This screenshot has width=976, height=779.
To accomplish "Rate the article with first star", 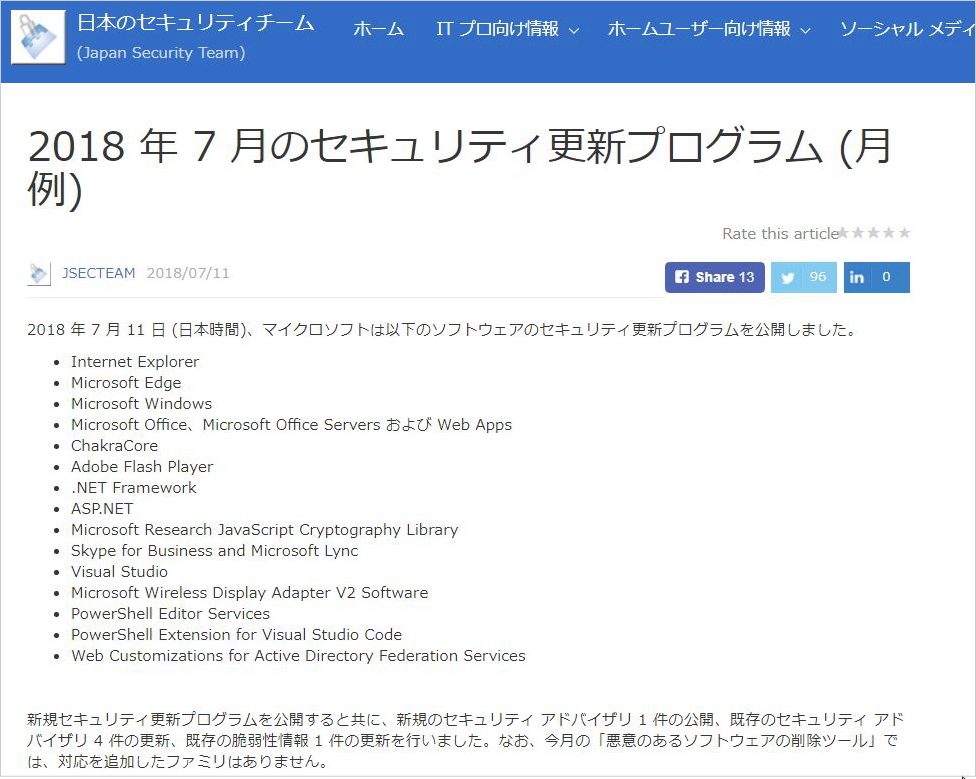I will (843, 233).
